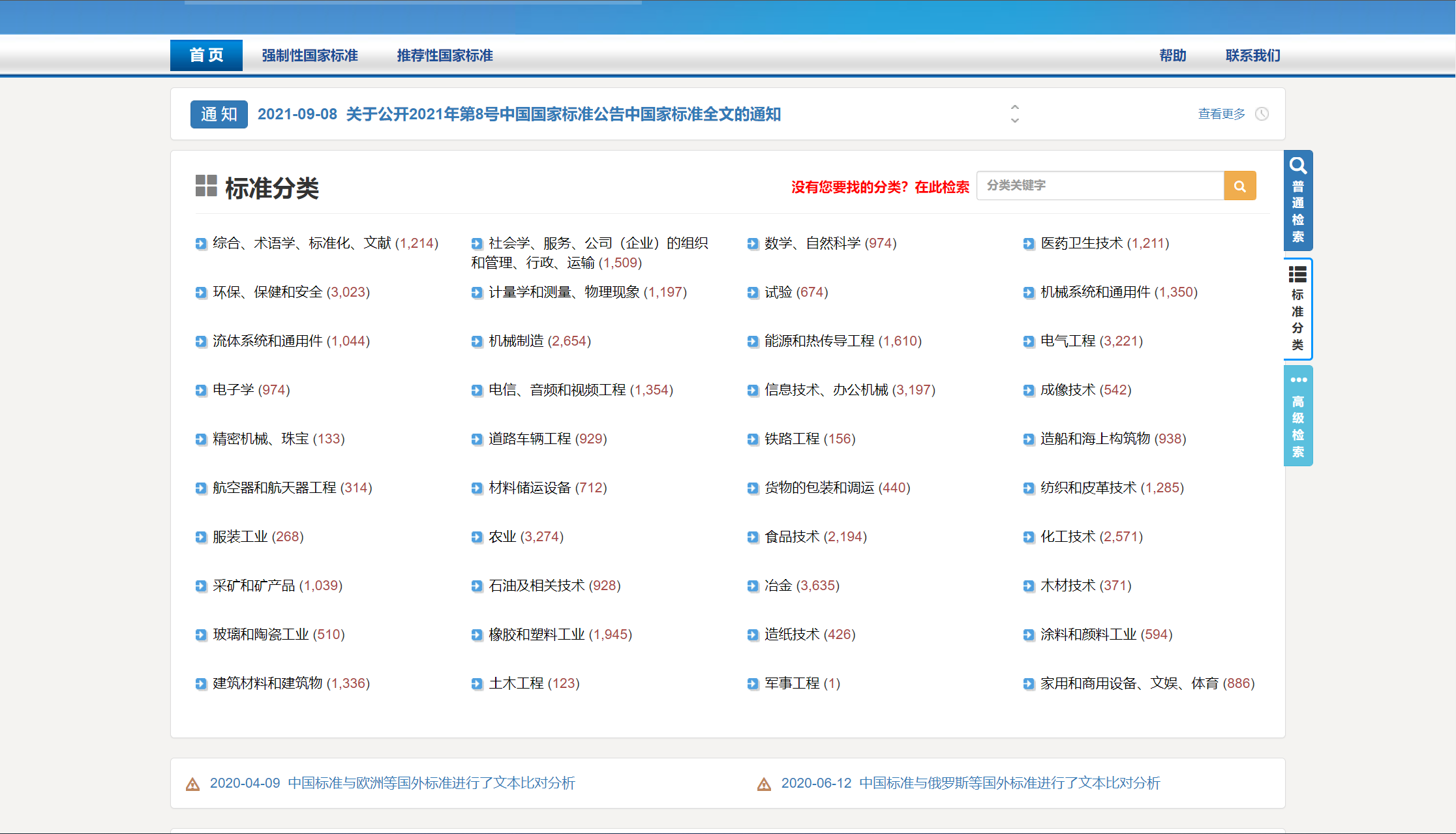Screen dimensions: 1456x834
Task: Open the 帮助 page
Action: tap(1172, 55)
